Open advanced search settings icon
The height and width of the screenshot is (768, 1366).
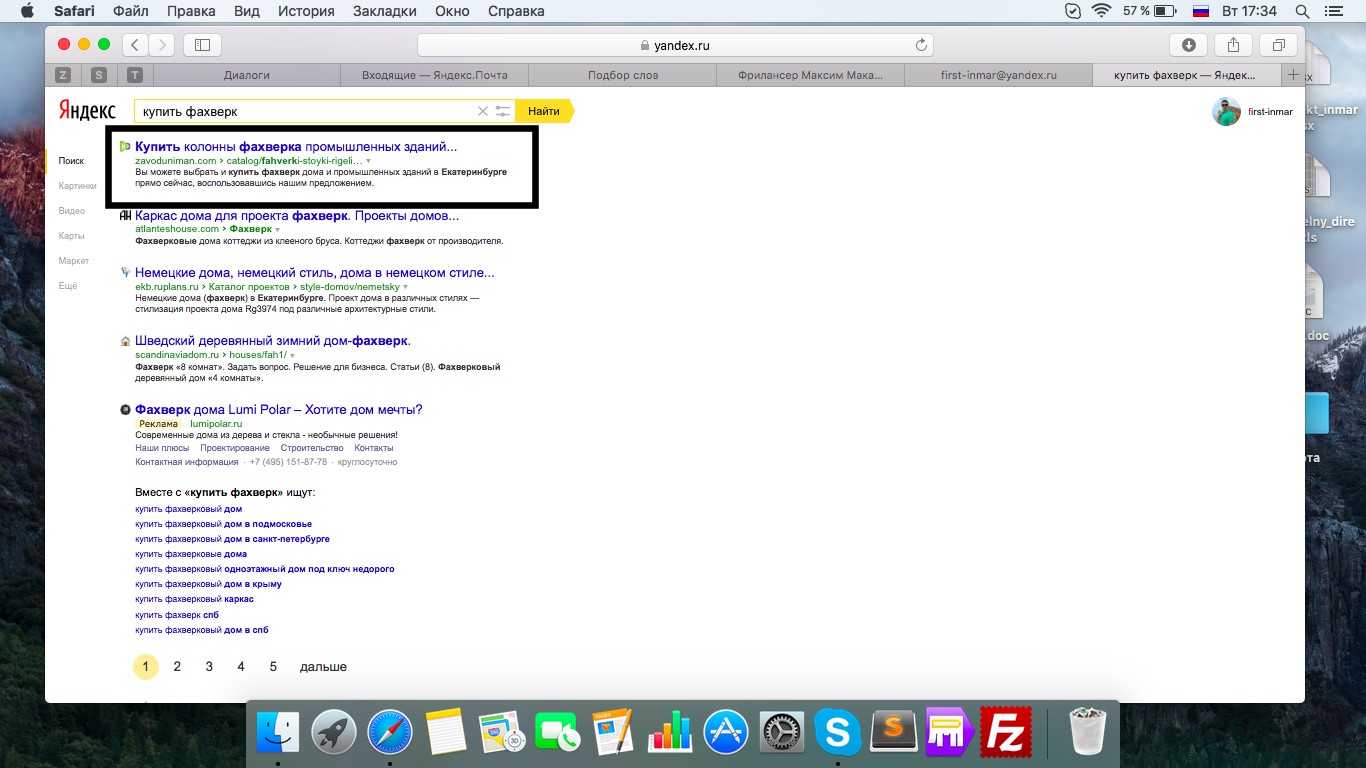point(503,111)
